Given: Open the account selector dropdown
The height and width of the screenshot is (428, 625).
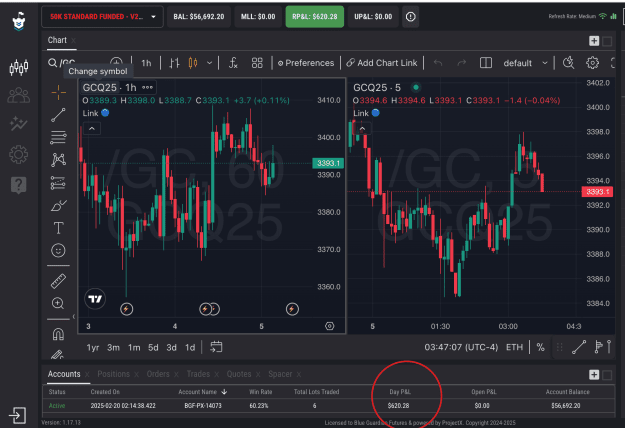Looking at the screenshot, I should [102, 17].
